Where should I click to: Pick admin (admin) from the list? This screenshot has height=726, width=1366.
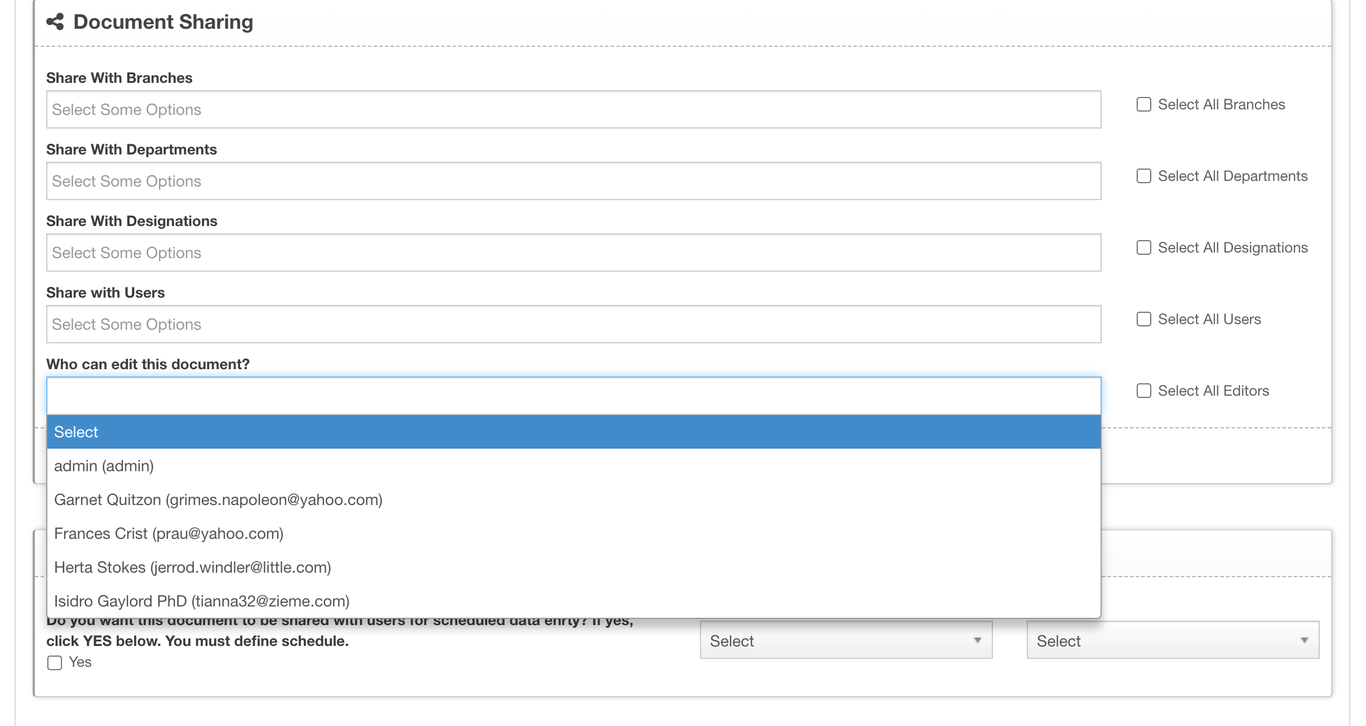coord(574,466)
